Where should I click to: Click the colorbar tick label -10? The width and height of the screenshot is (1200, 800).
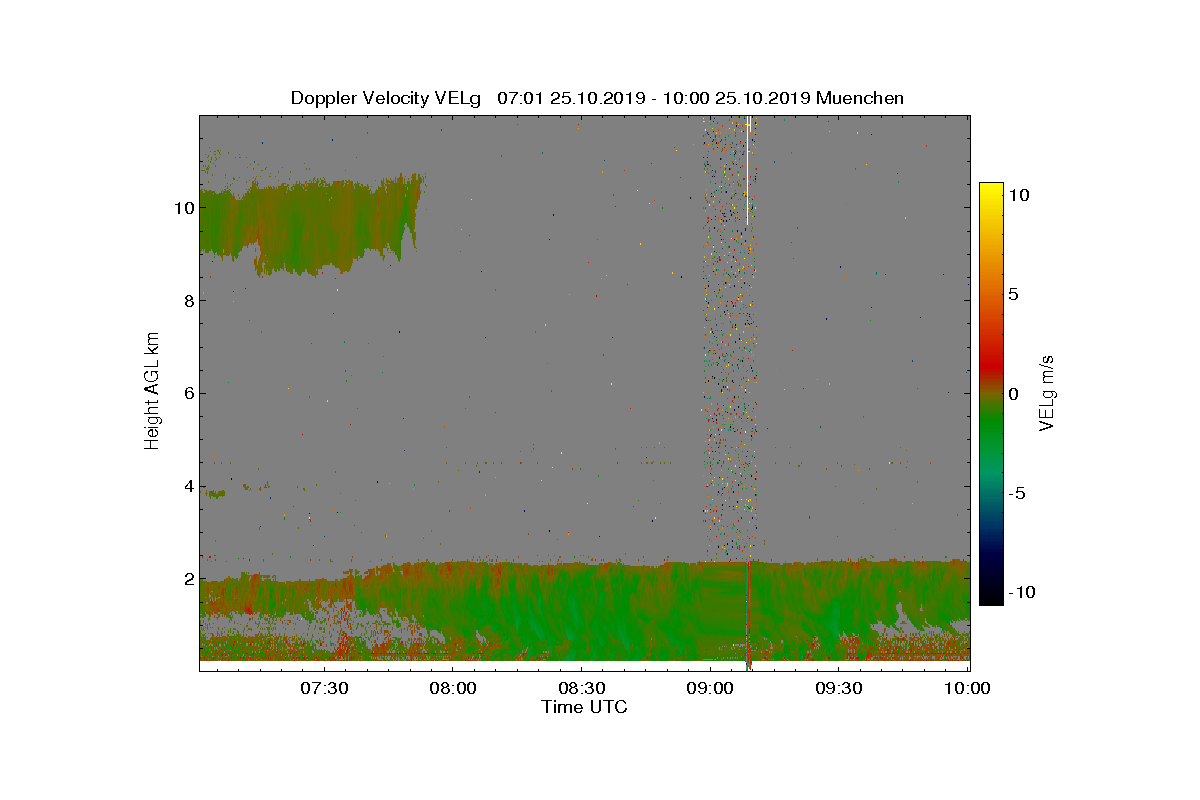tap(1021, 592)
